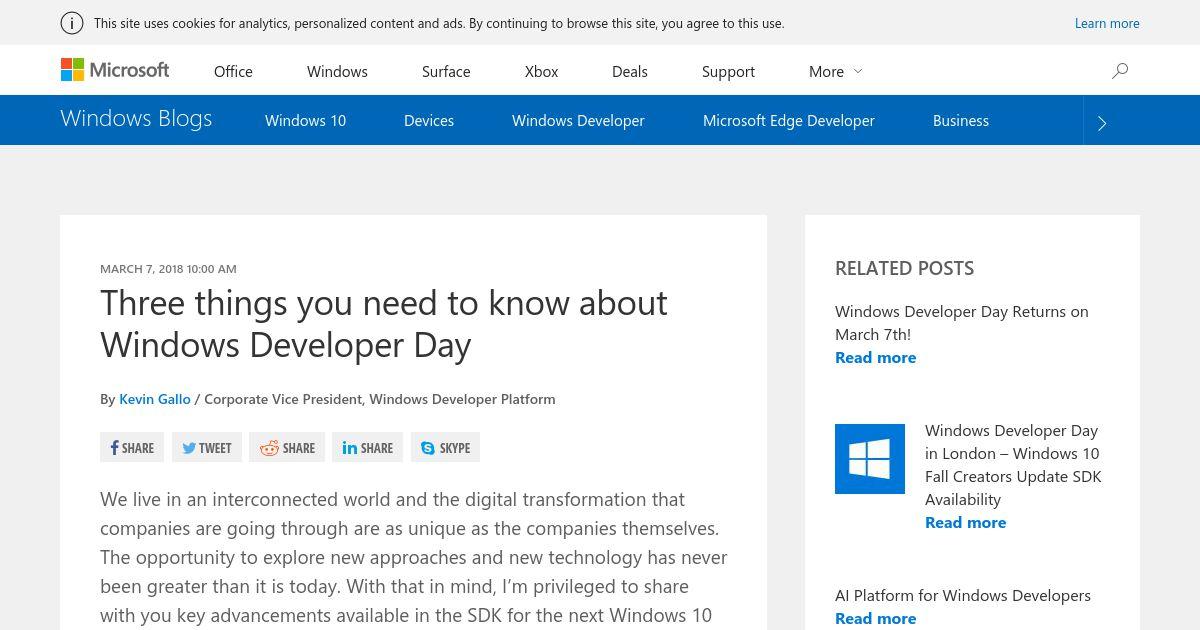Open Windows Developer blog category

[578, 120]
